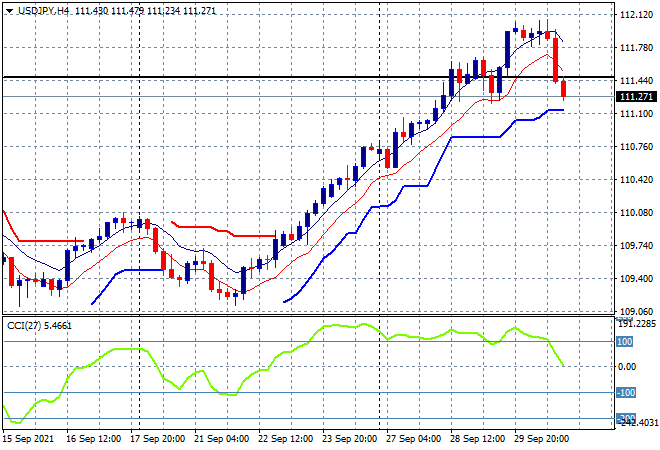Click the CCI(27) 5.4661 indicator label
This screenshot has height=450, width=660.
40,326
